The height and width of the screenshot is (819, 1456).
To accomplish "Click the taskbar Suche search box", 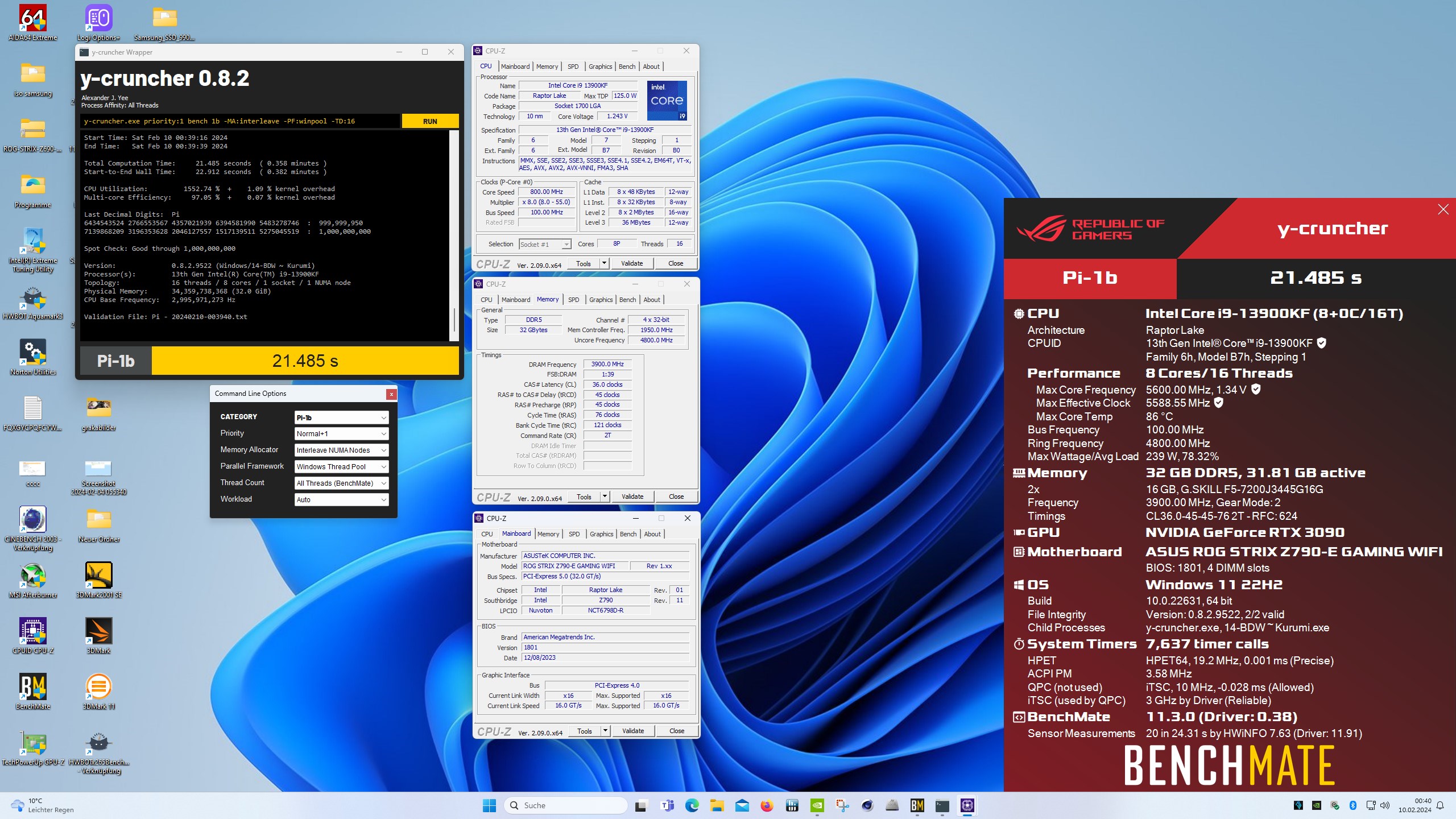I will coord(566,805).
